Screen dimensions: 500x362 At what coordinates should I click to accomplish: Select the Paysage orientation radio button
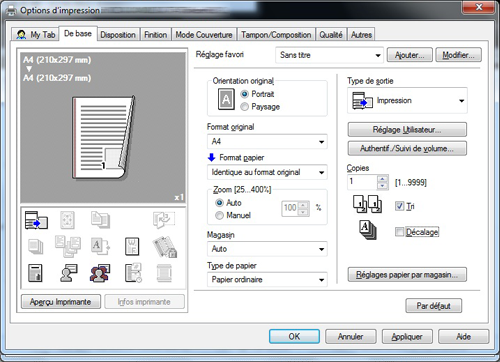click(x=245, y=107)
